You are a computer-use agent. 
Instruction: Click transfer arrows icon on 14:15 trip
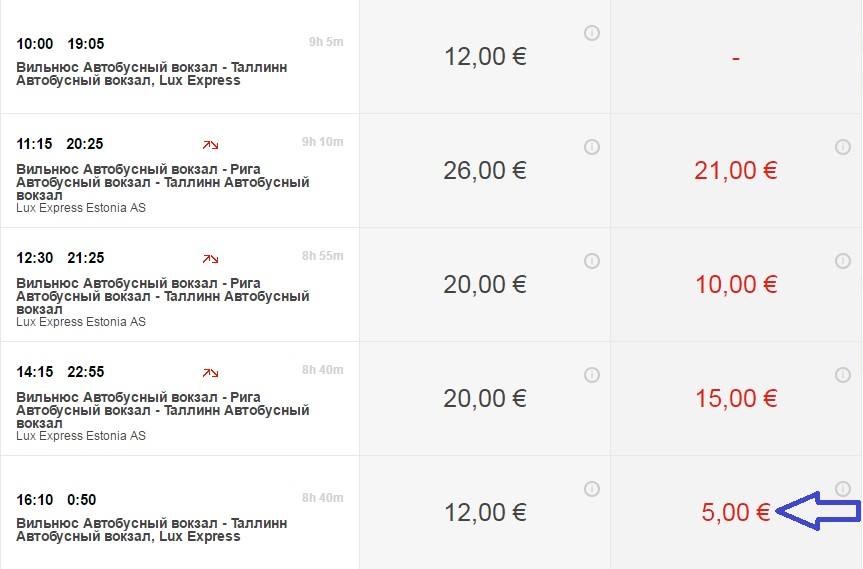click(210, 373)
